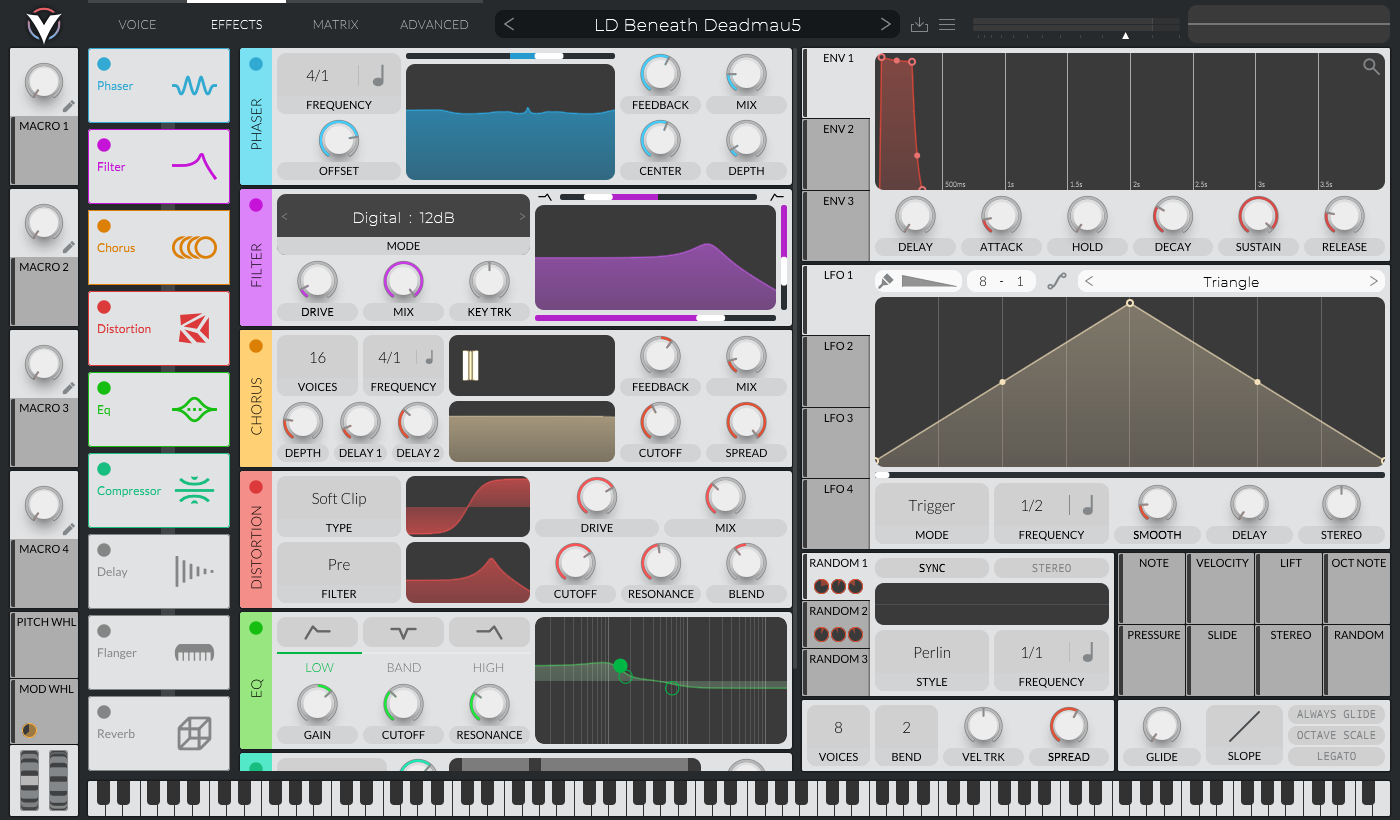This screenshot has height=820, width=1400.
Task: Enable the Delay effect power dot
Action: [x=104, y=550]
